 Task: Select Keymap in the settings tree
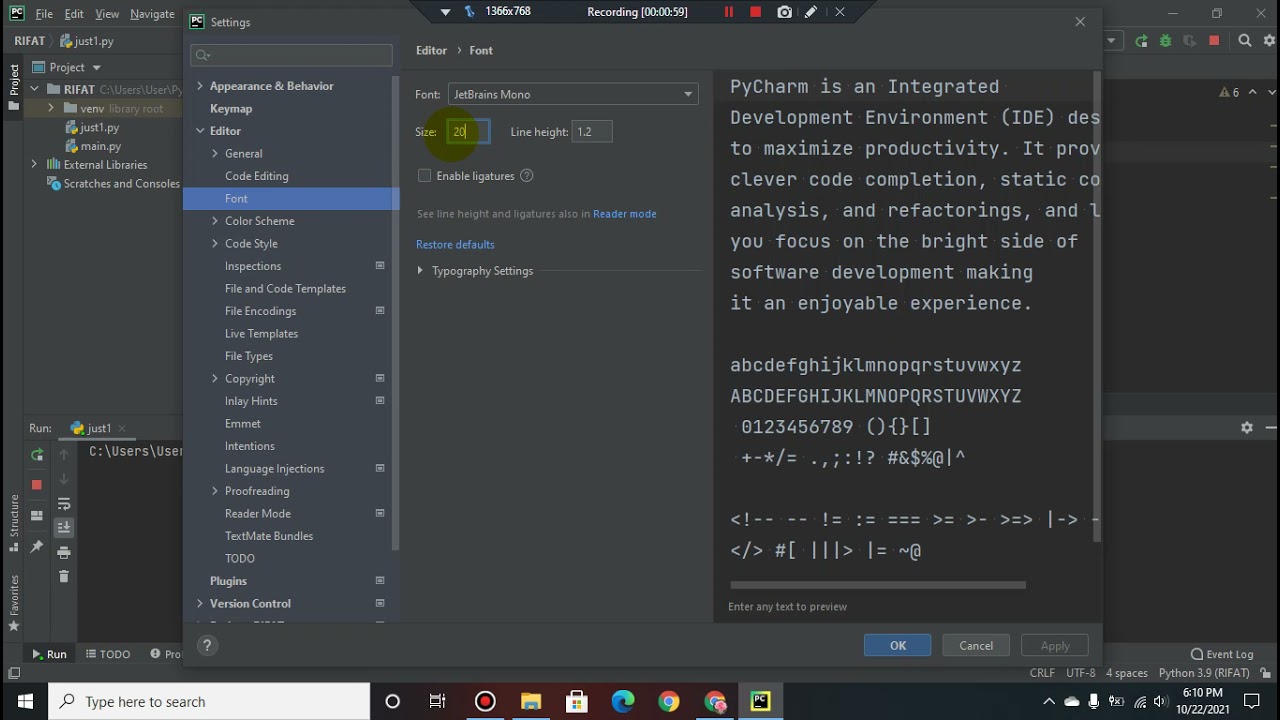(231, 108)
